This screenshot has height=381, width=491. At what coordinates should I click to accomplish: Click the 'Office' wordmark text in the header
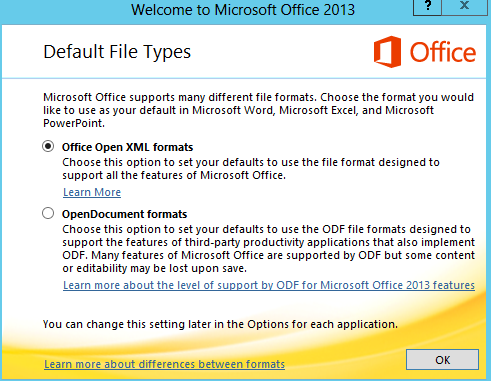(443, 52)
